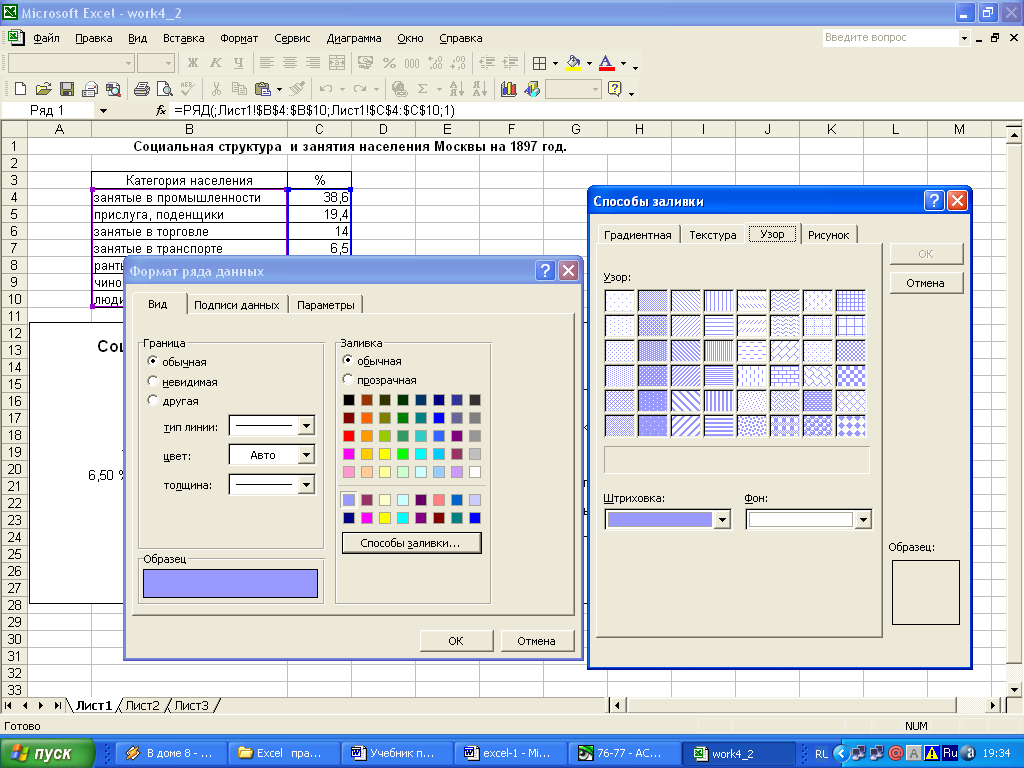Pick the white fill color swatch
Viewport: 1024px width, 768px height.
(475, 472)
